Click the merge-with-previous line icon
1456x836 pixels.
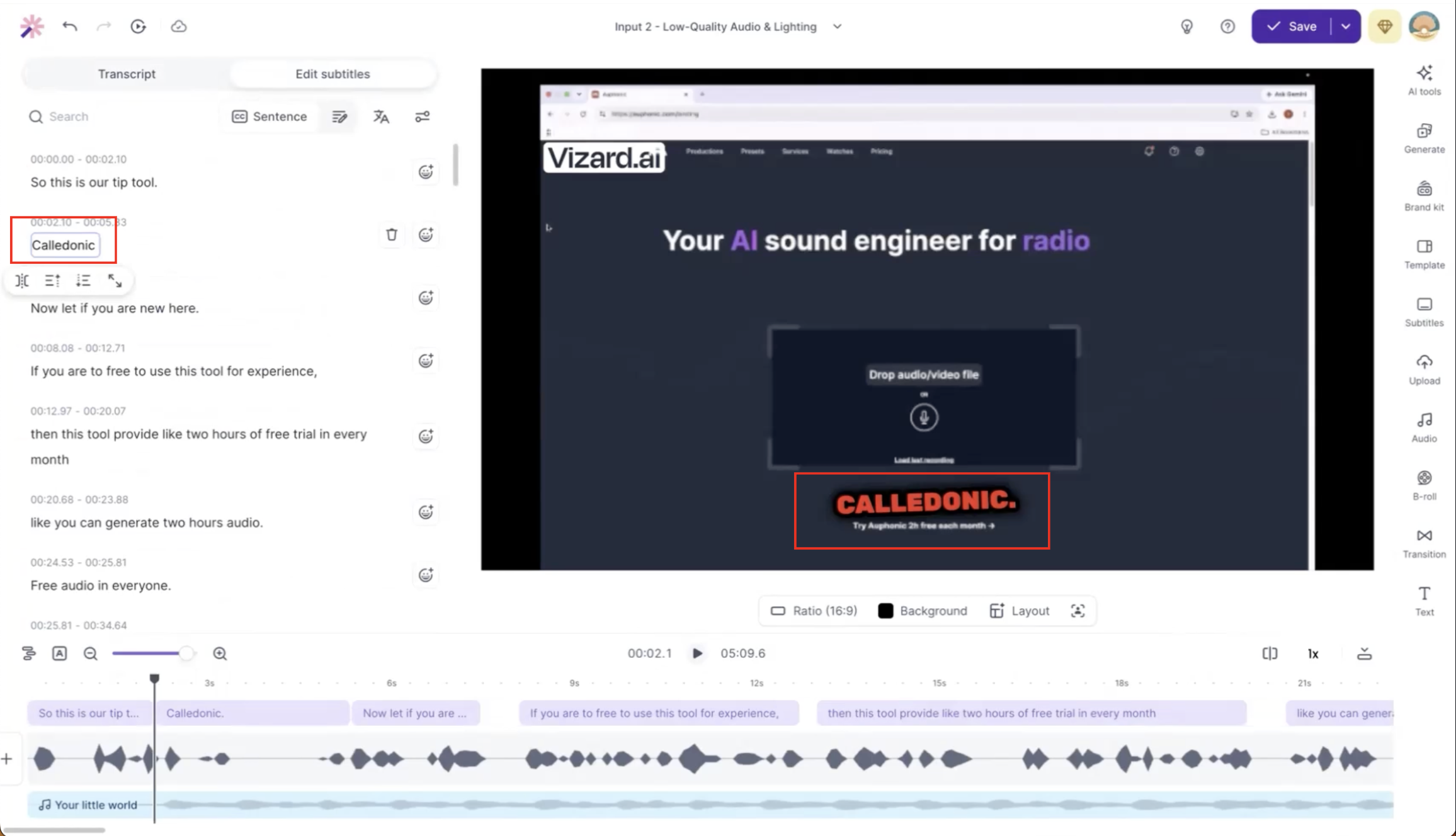pyautogui.click(x=52, y=281)
